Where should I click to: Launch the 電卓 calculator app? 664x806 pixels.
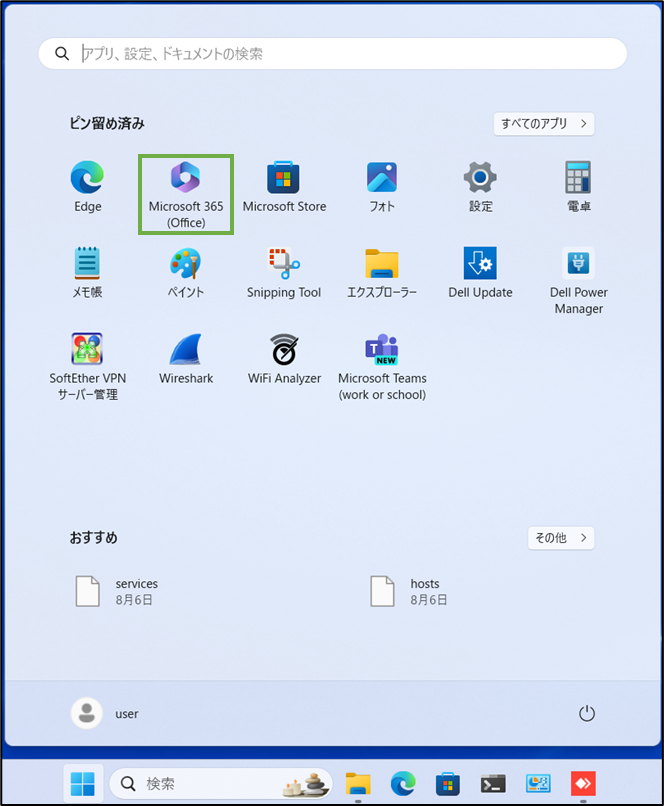(x=578, y=187)
